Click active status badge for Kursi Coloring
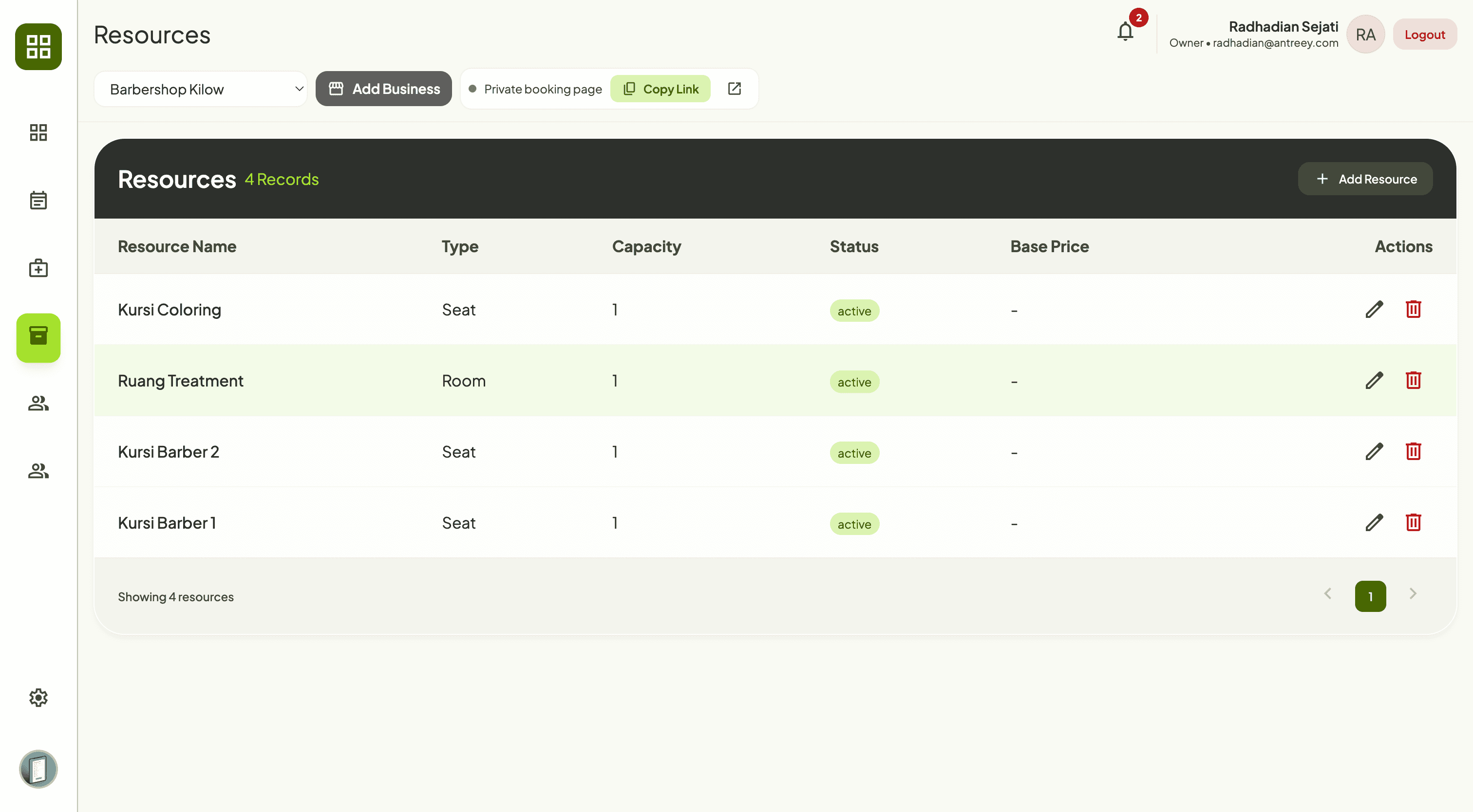The width and height of the screenshot is (1473, 812). [854, 311]
